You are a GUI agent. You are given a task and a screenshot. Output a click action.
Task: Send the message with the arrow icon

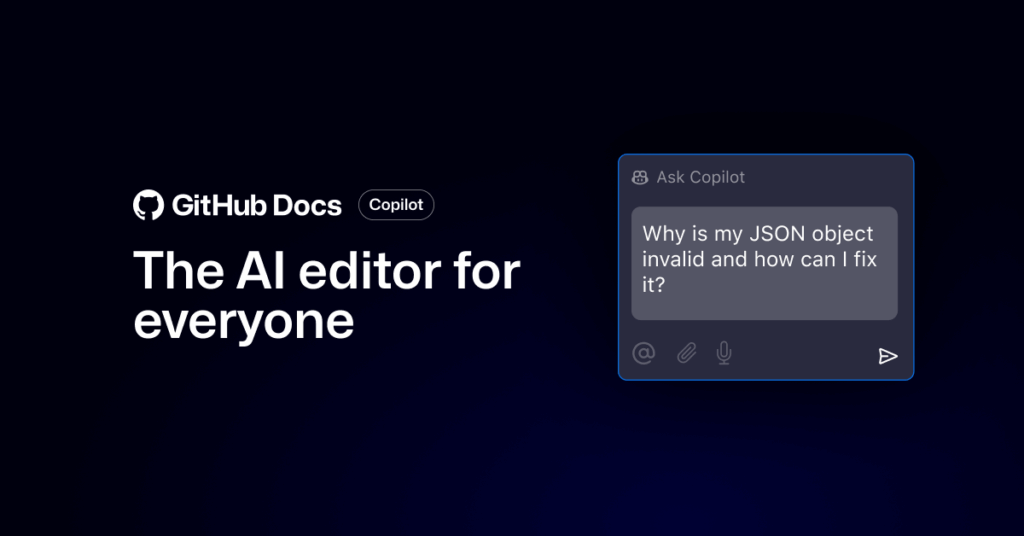[x=888, y=356]
